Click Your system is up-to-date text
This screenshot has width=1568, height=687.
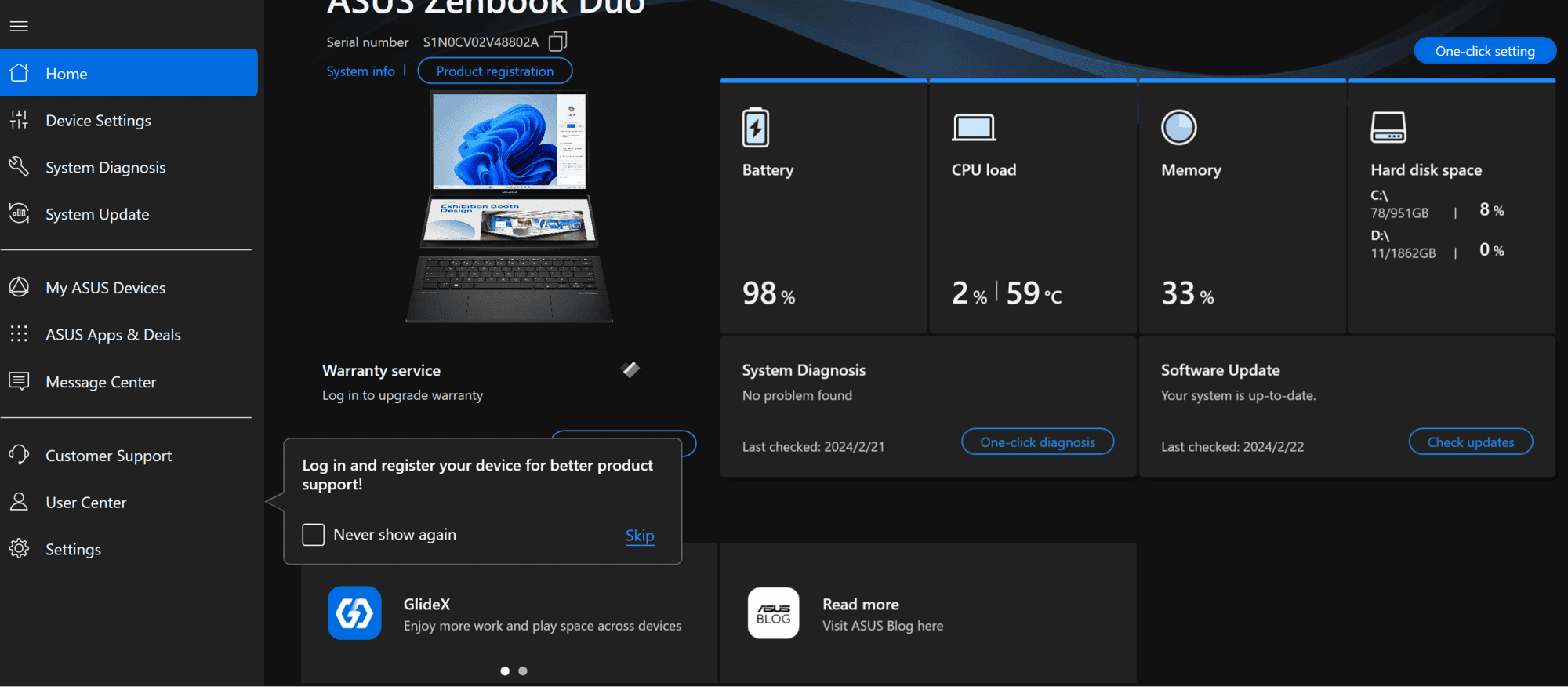point(1238,395)
